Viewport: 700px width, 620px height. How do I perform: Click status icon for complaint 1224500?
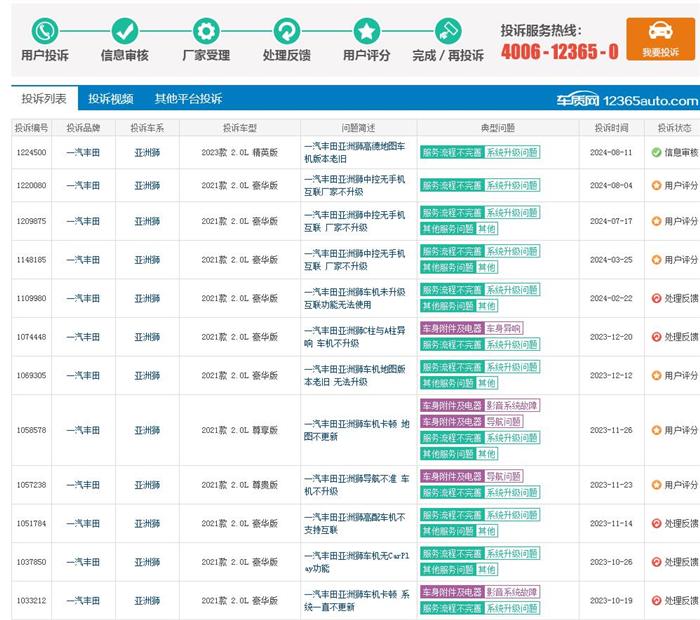(656, 153)
